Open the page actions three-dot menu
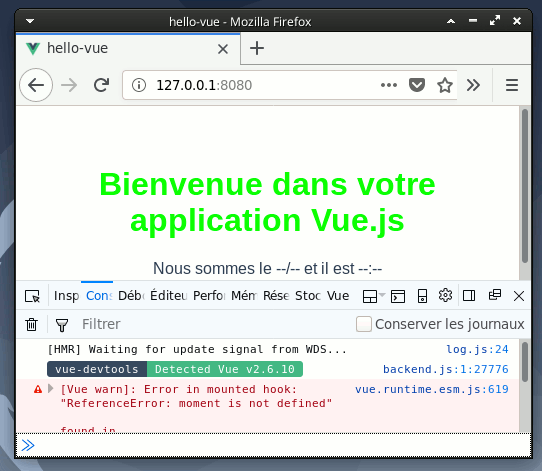This screenshot has width=542, height=471. (x=389, y=85)
